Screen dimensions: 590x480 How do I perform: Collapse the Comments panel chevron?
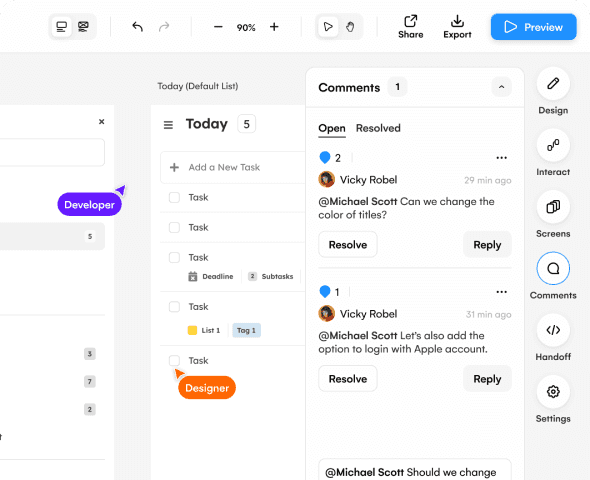tap(502, 87)
